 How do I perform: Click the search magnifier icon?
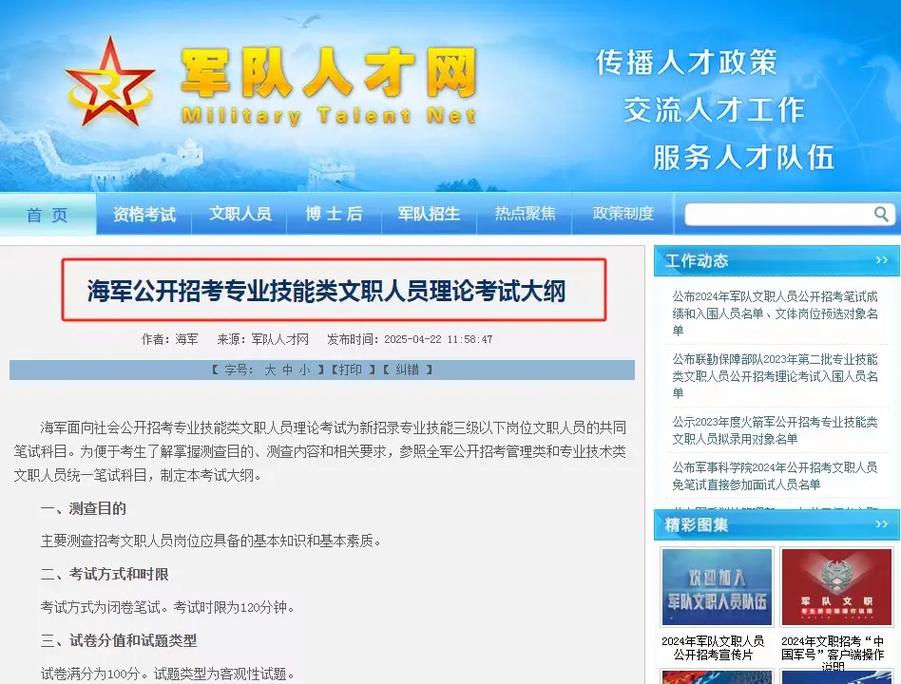(x=881, y=214)
